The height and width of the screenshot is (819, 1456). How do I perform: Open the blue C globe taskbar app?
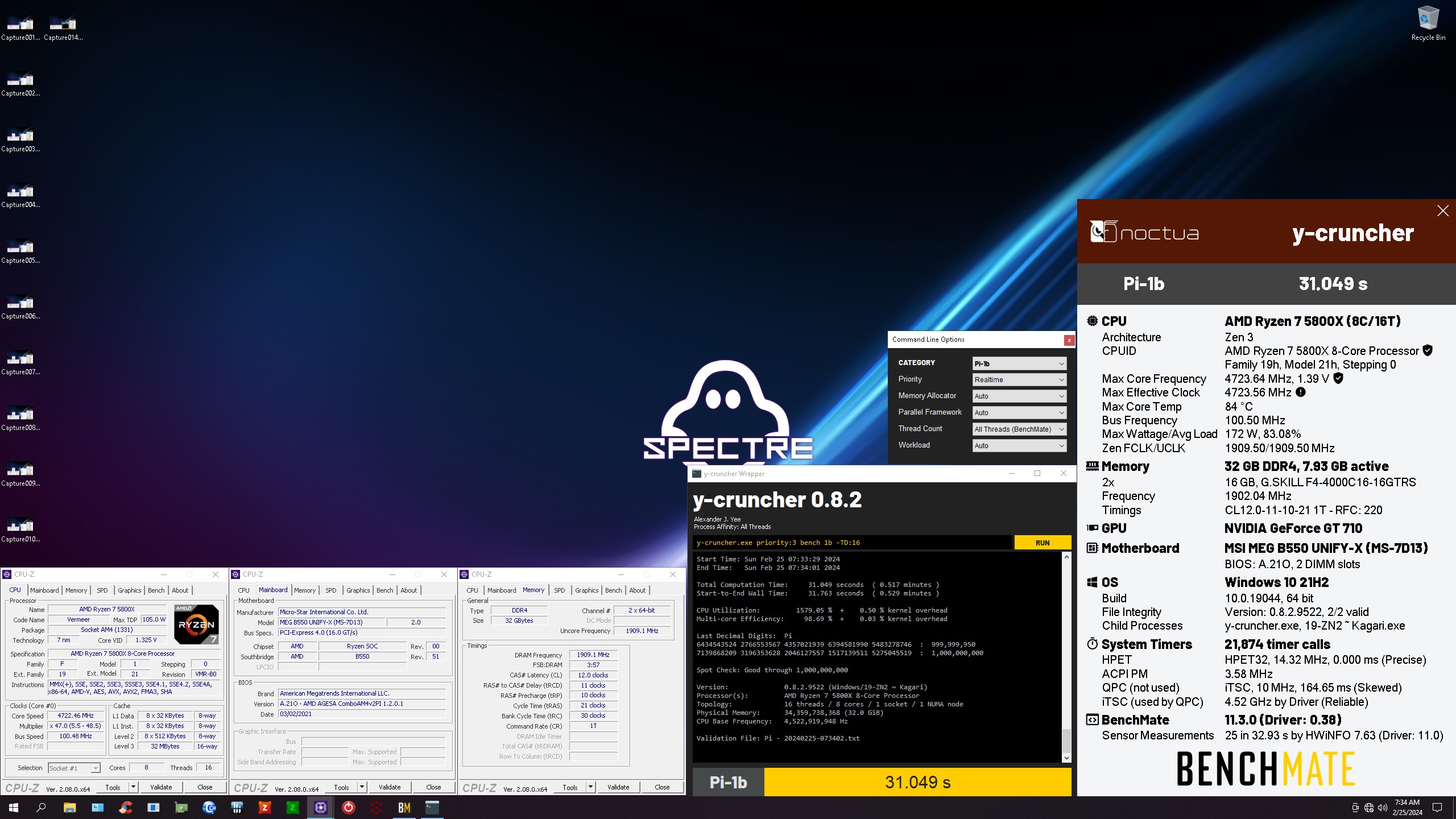coord(209,808)
